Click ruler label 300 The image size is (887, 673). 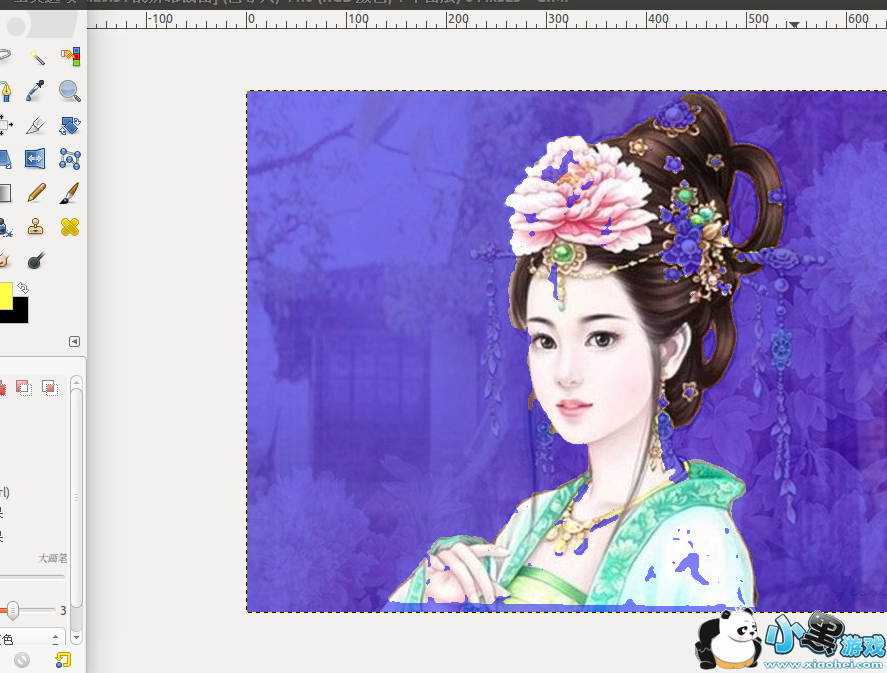[558, 19]
